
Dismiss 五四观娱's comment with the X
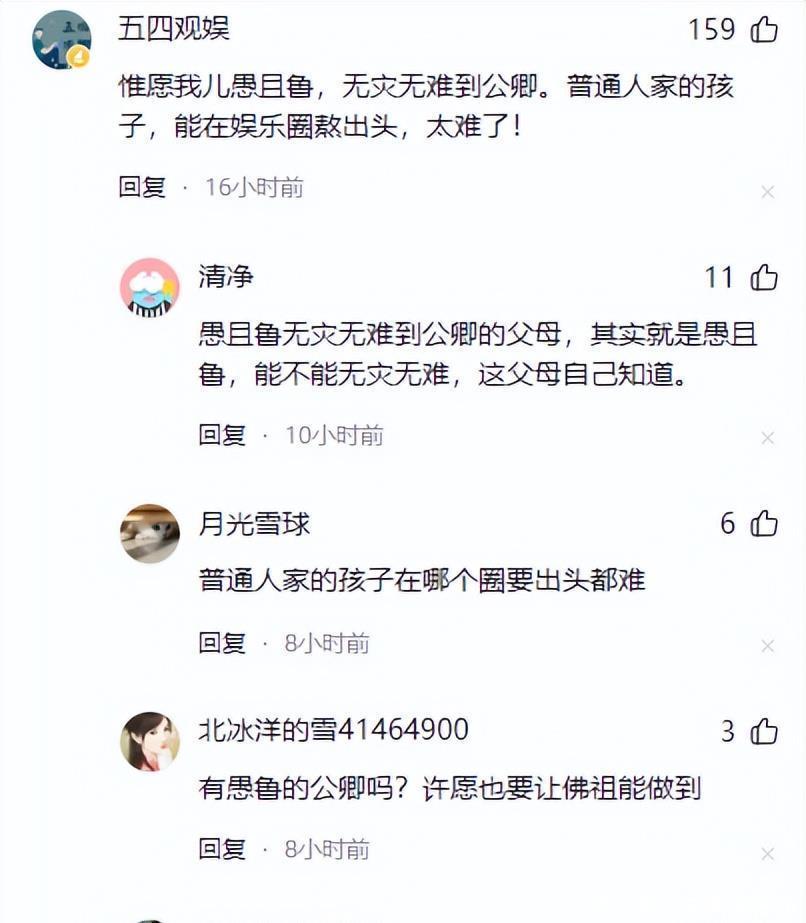pos(767,192)
